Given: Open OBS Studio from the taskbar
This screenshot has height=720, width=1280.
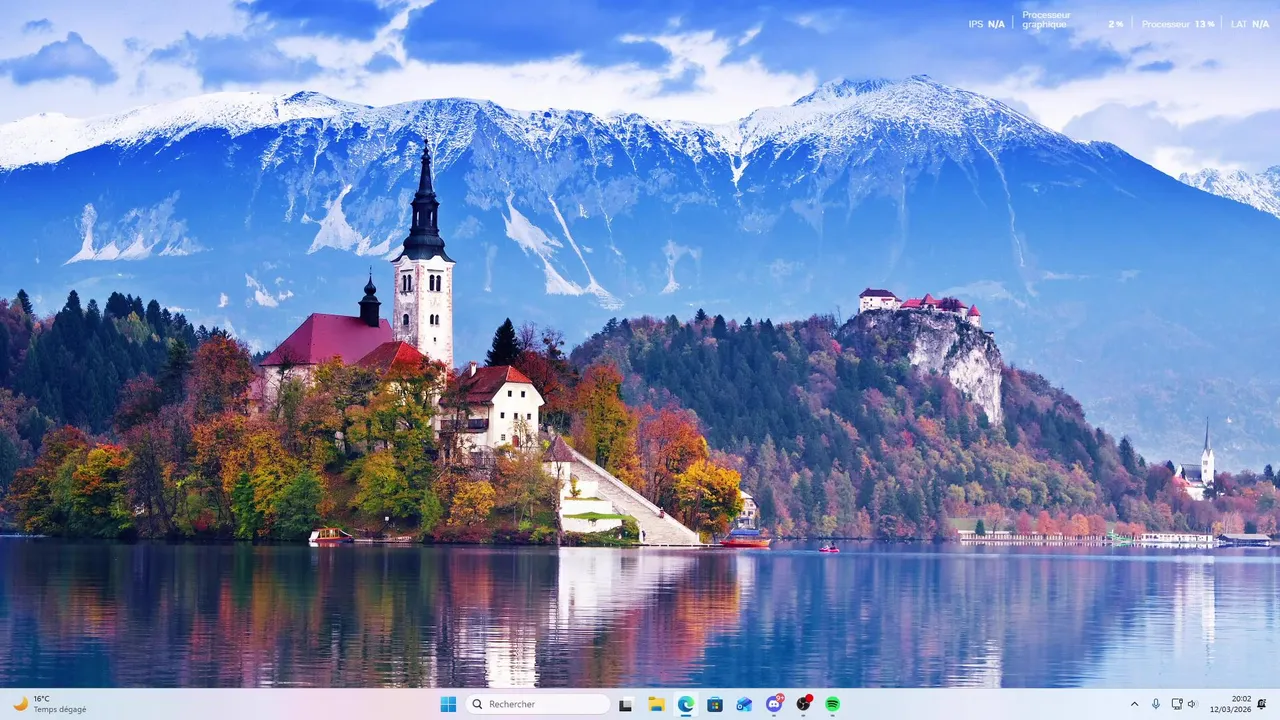Looking at the screenshot, I should tap(803, 704).
